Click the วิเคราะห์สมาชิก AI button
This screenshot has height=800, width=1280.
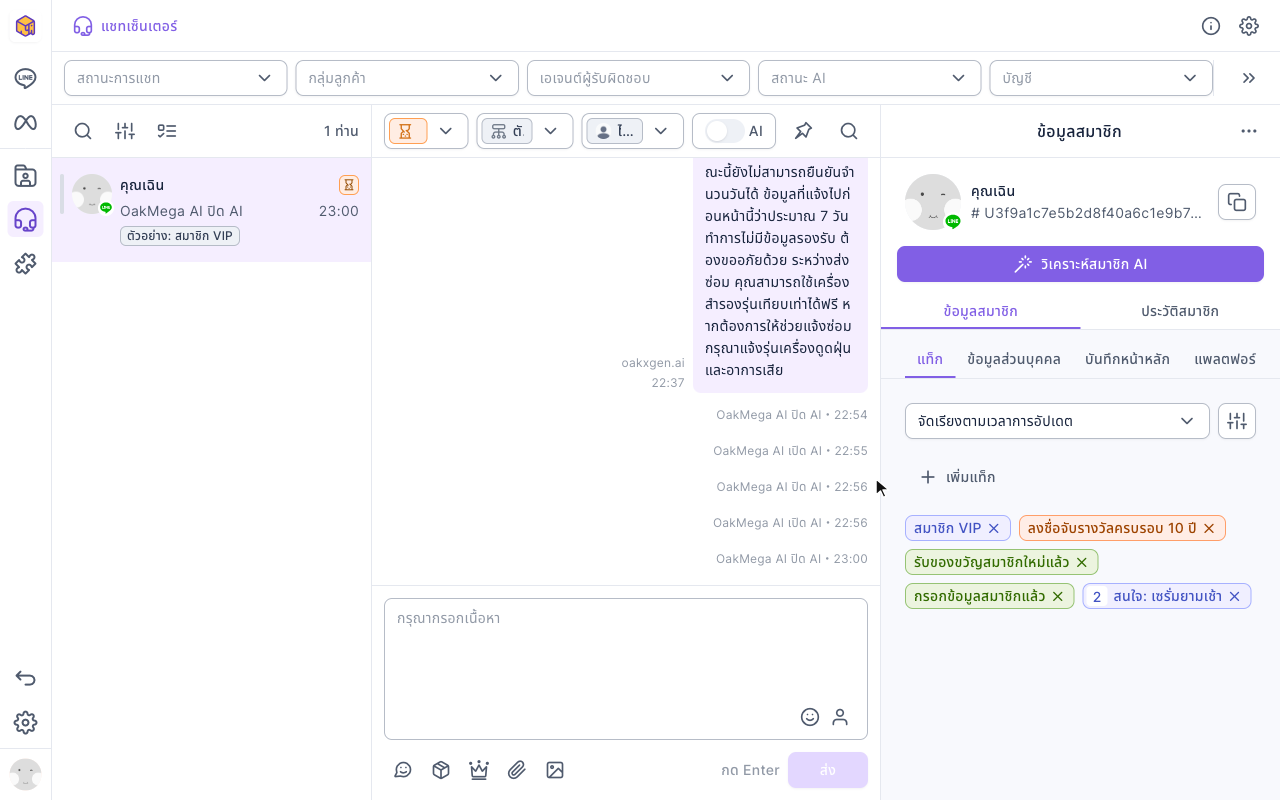coord(1080,264)
